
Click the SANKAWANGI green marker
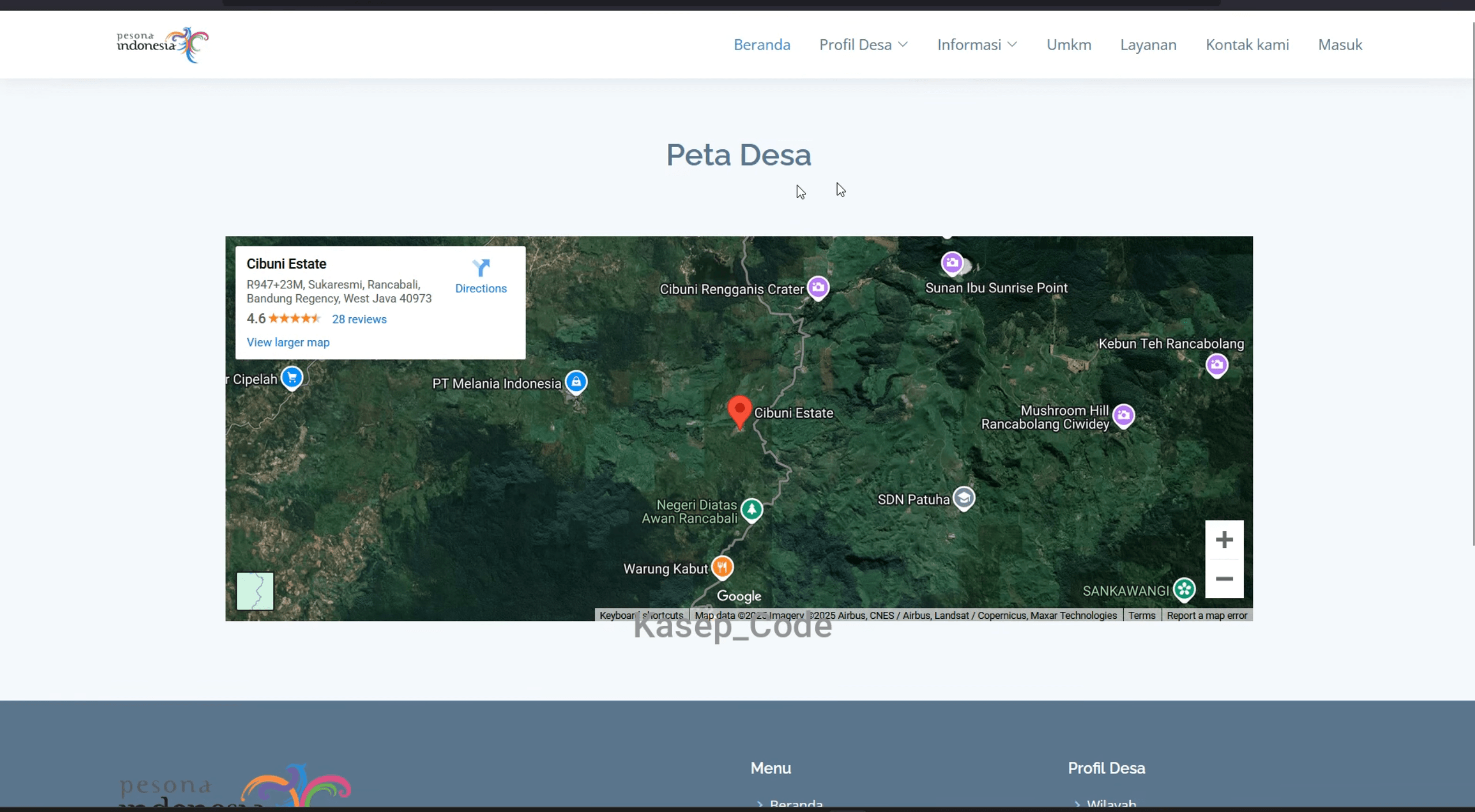pos(1184,589)
